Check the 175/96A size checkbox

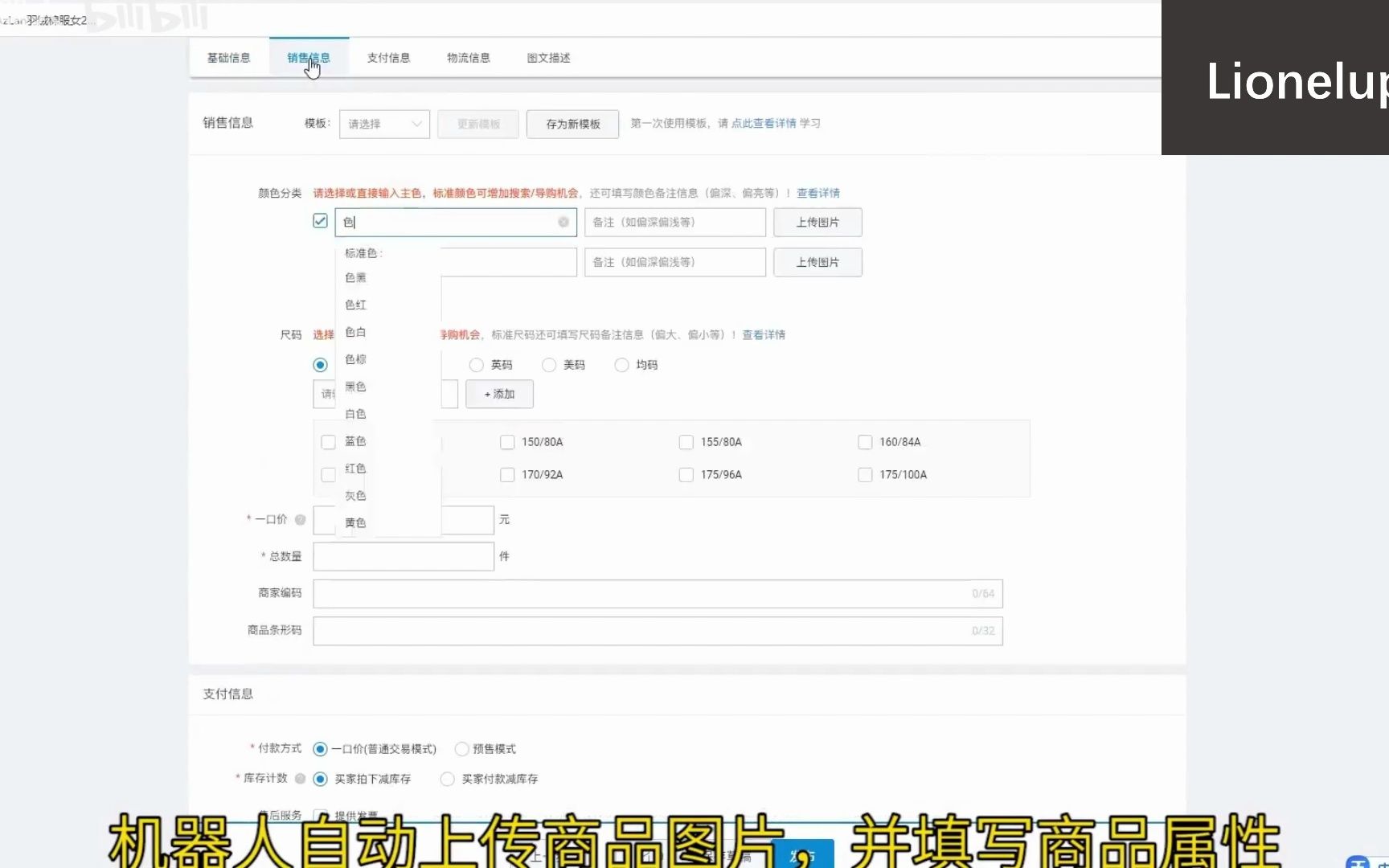(x=686, y=475)
